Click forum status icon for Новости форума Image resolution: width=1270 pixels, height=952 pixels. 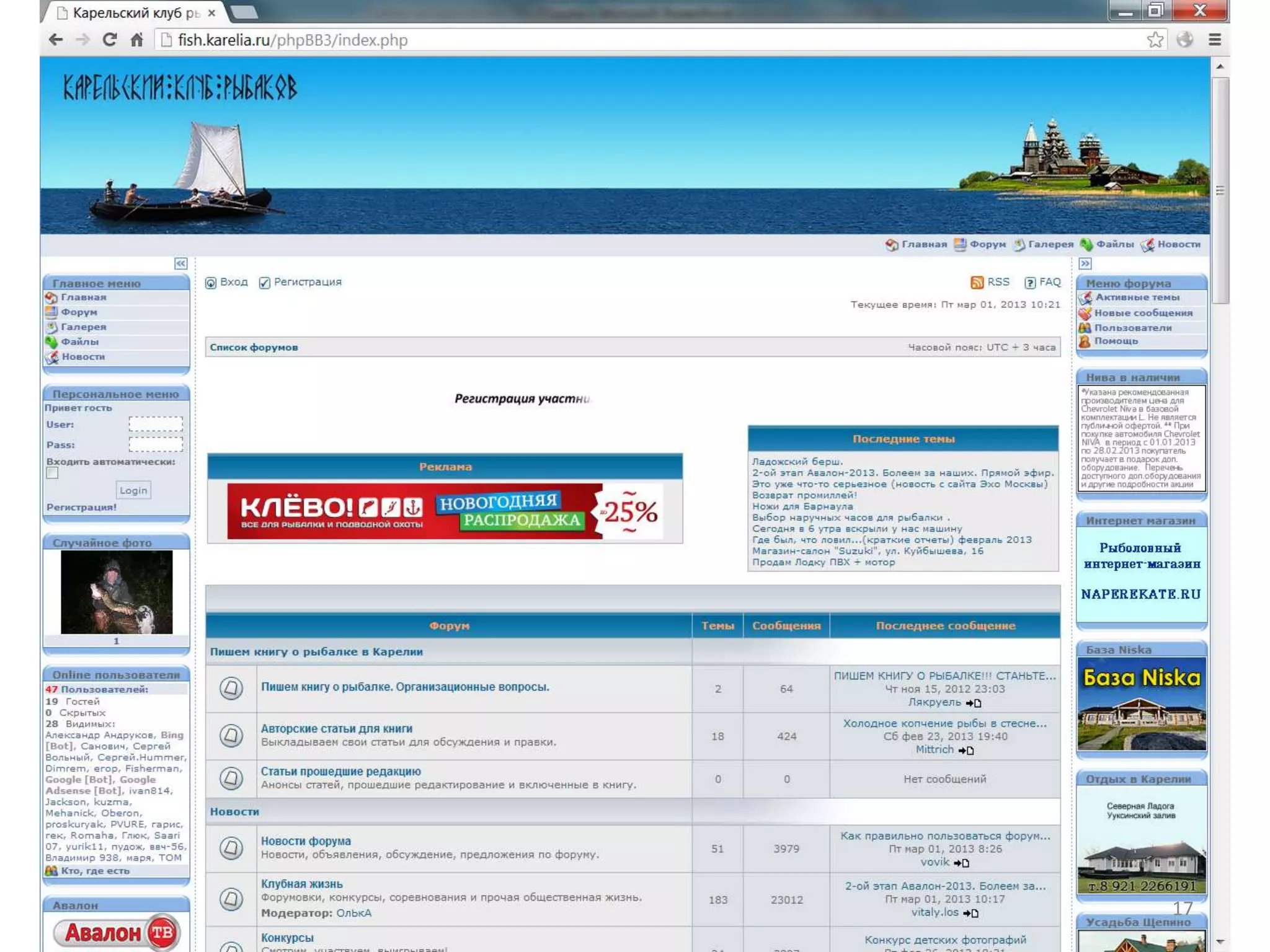[231, 847]
